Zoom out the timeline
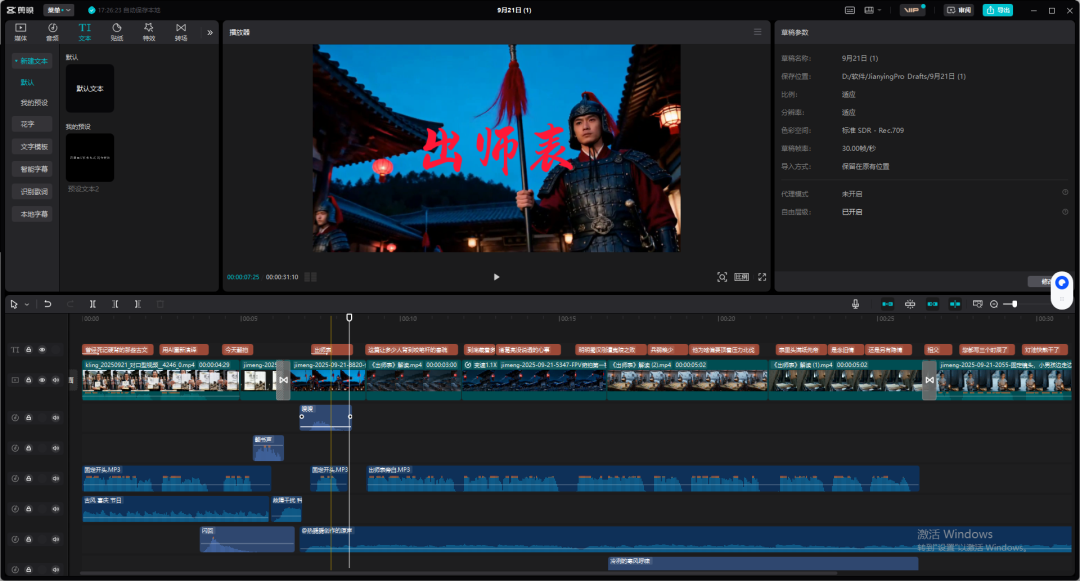Image resolution: width=1080 pixels, height=581 pixels. [x=994, y=304]
